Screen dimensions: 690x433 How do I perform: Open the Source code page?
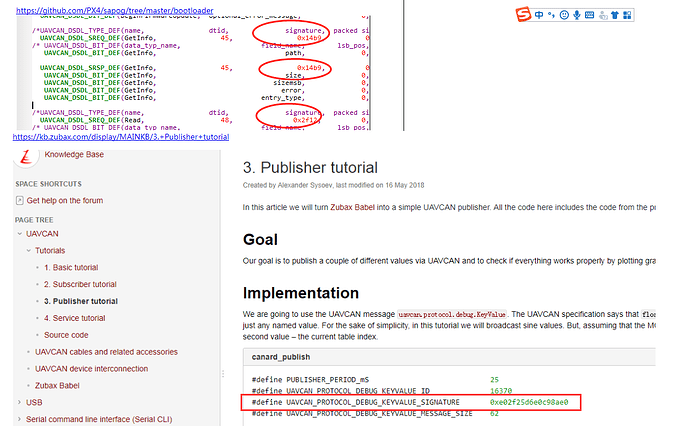point(66,335)
